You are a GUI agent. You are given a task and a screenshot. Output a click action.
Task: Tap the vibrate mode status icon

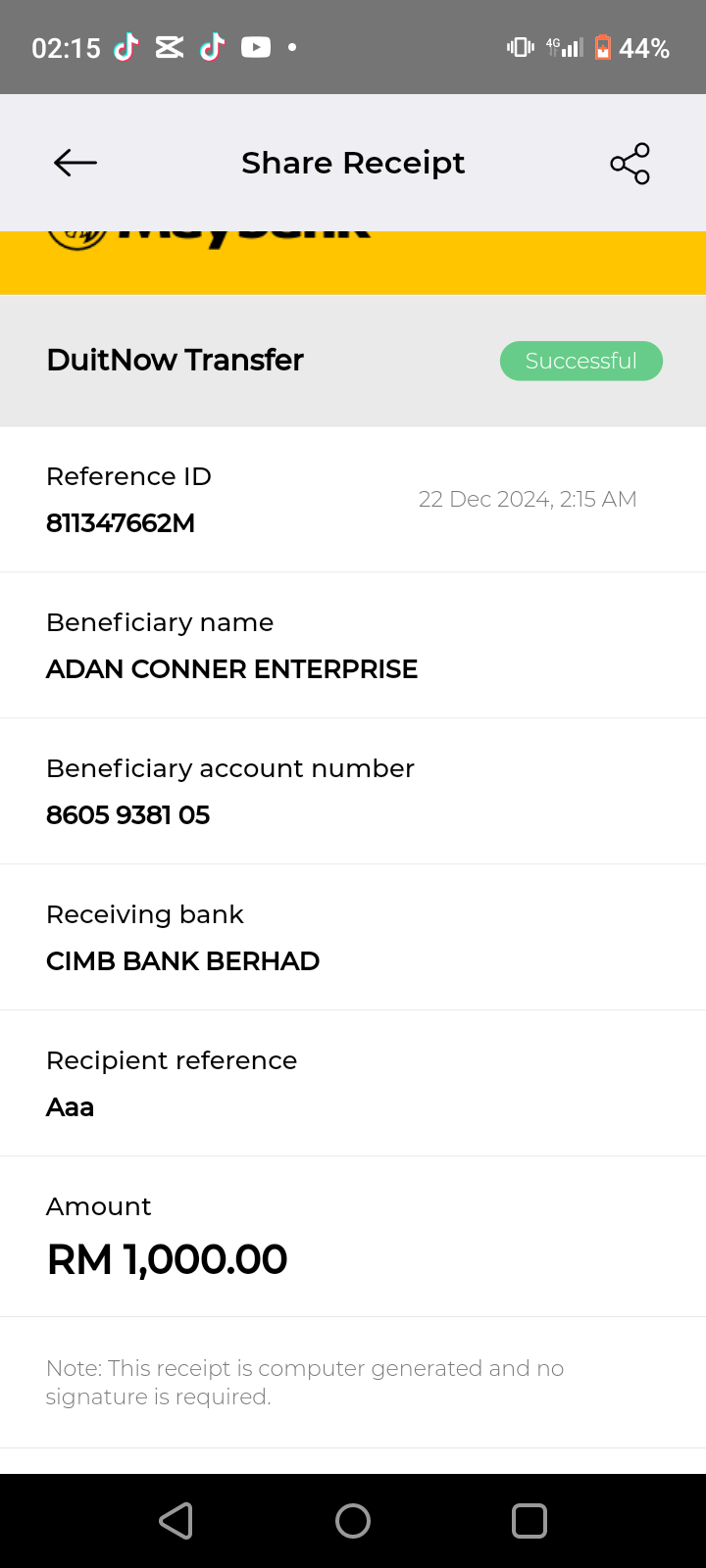tap(520, 47)
